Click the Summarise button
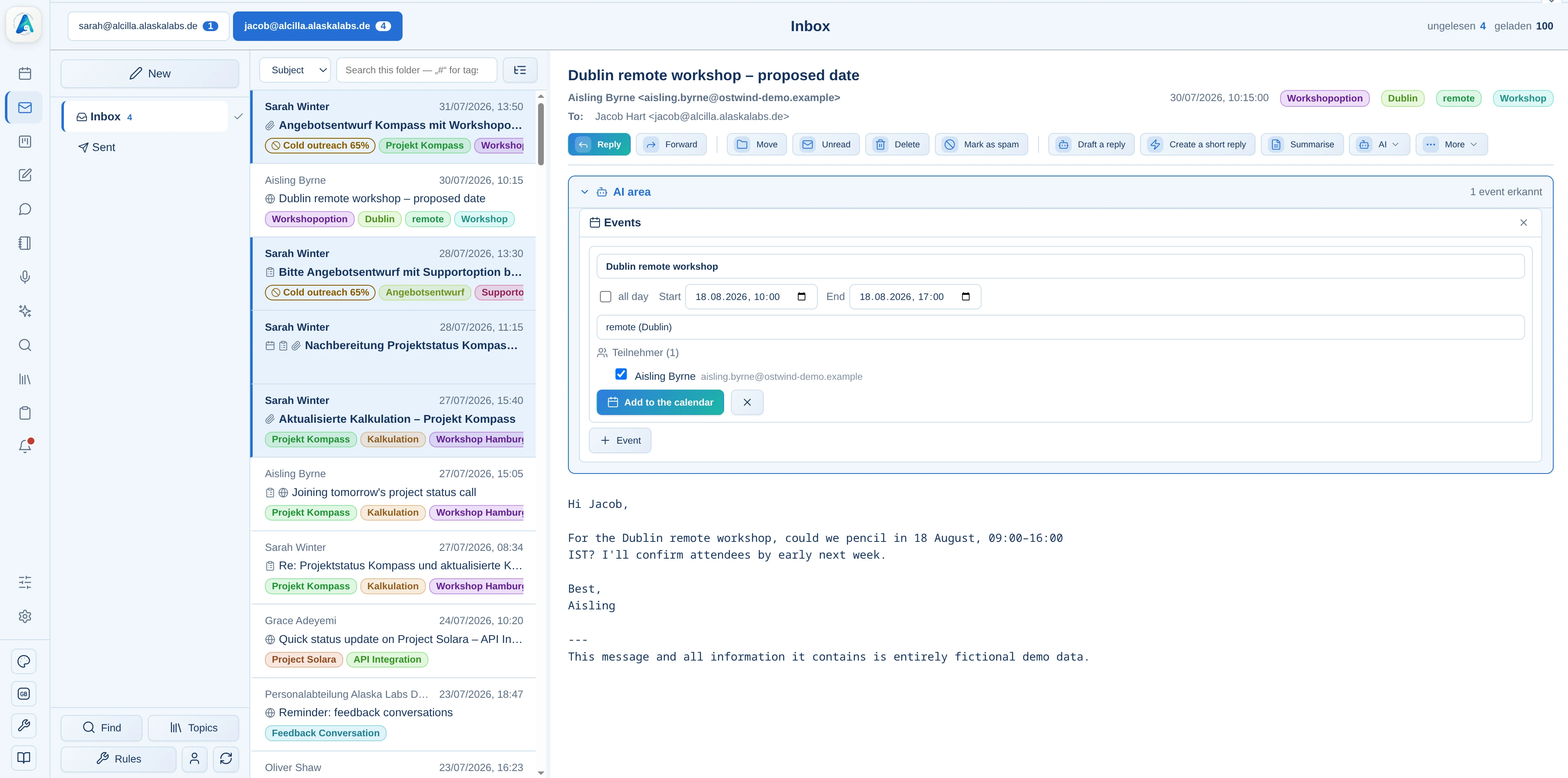1568x778 pixels. click(x=1302, y=145)
